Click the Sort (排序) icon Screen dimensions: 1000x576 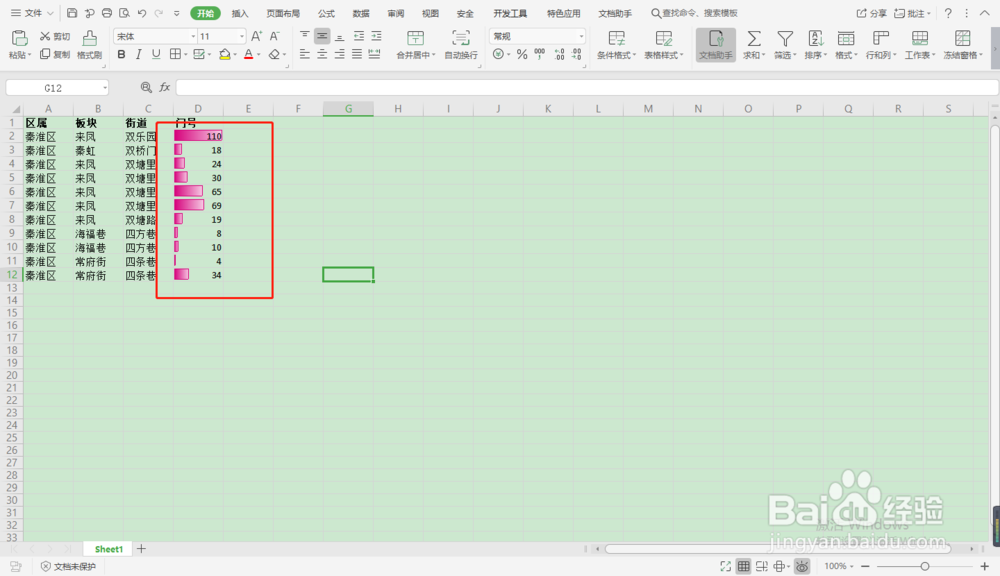click(815, 40)
